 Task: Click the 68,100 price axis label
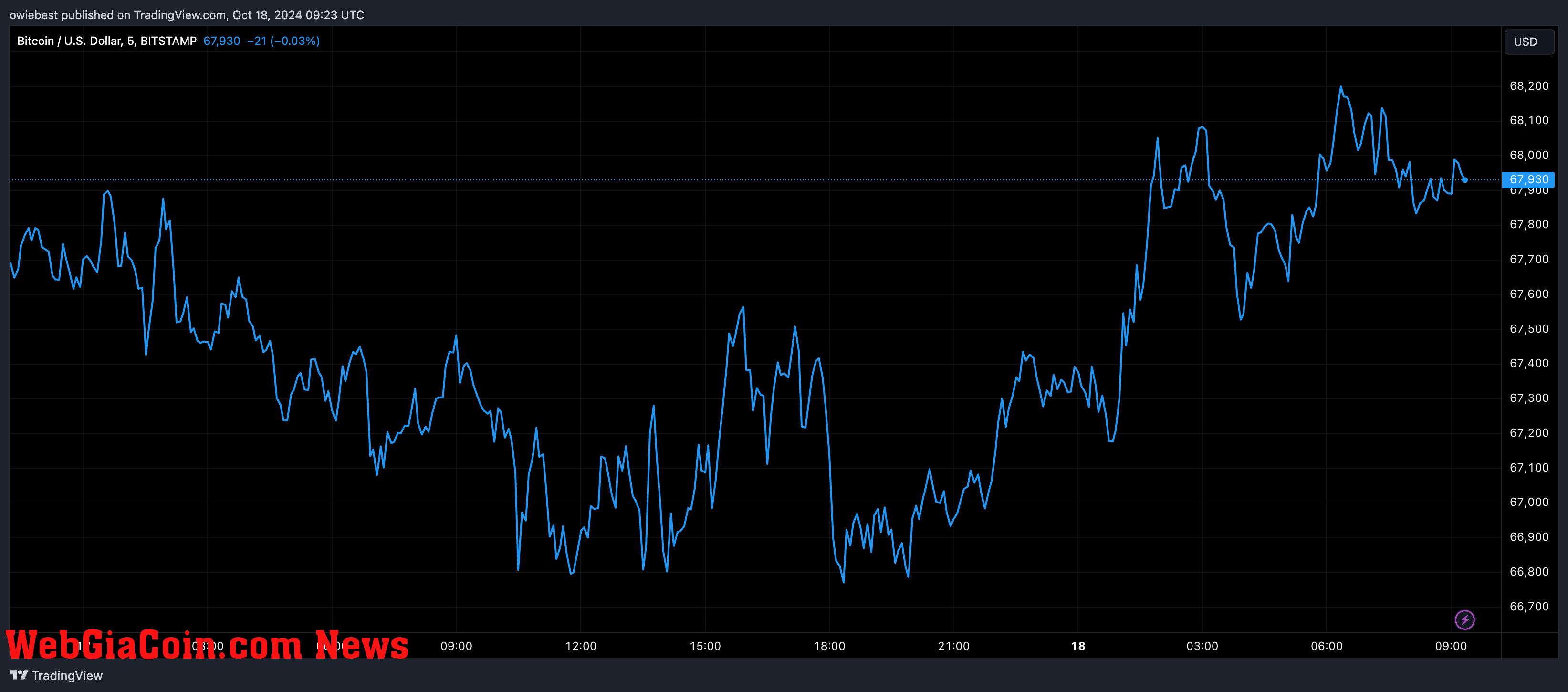pyautogui.click(x=1529, y=121)
